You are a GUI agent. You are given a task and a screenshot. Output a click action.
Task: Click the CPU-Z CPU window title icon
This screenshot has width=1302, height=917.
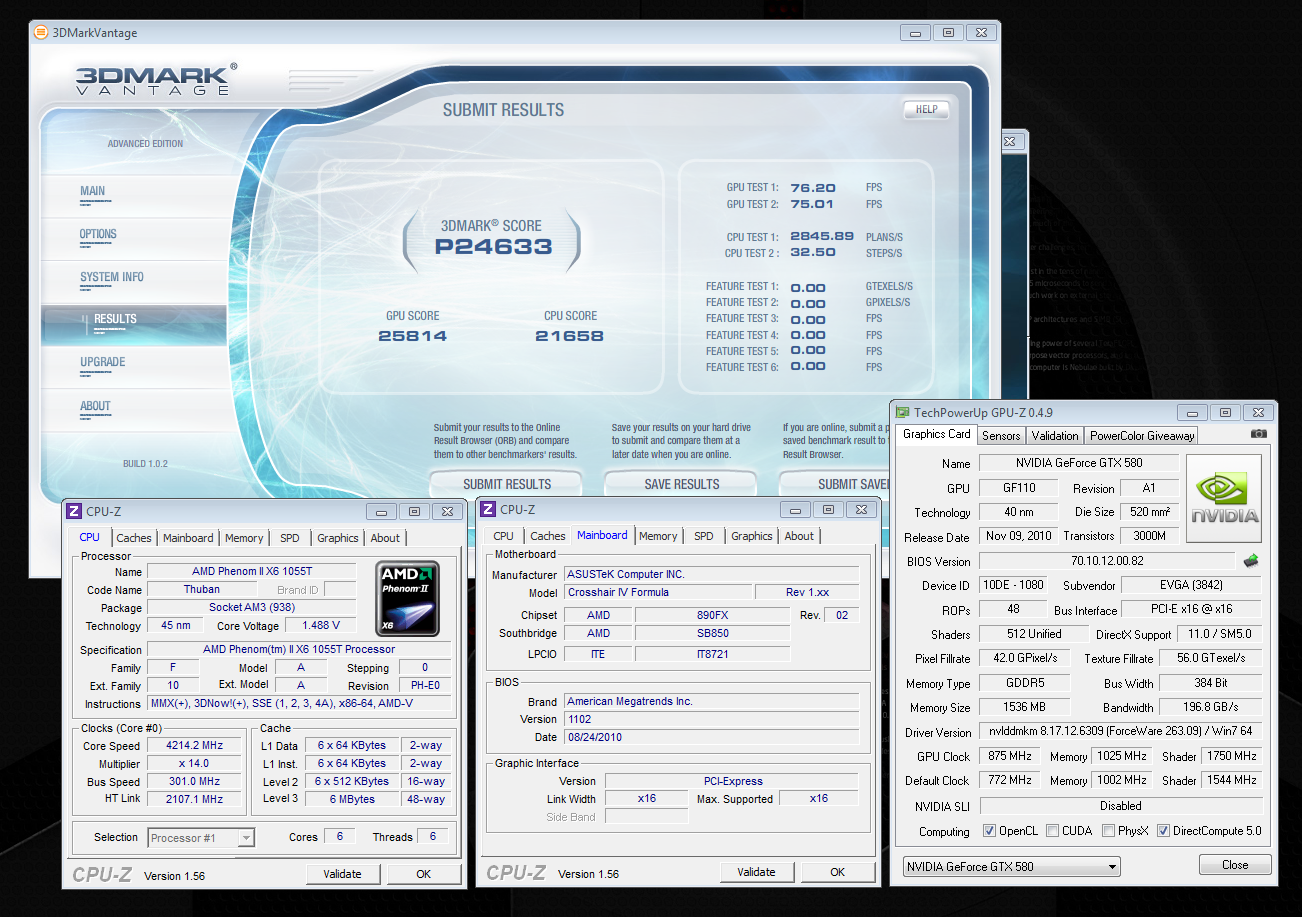coord(74,510)
